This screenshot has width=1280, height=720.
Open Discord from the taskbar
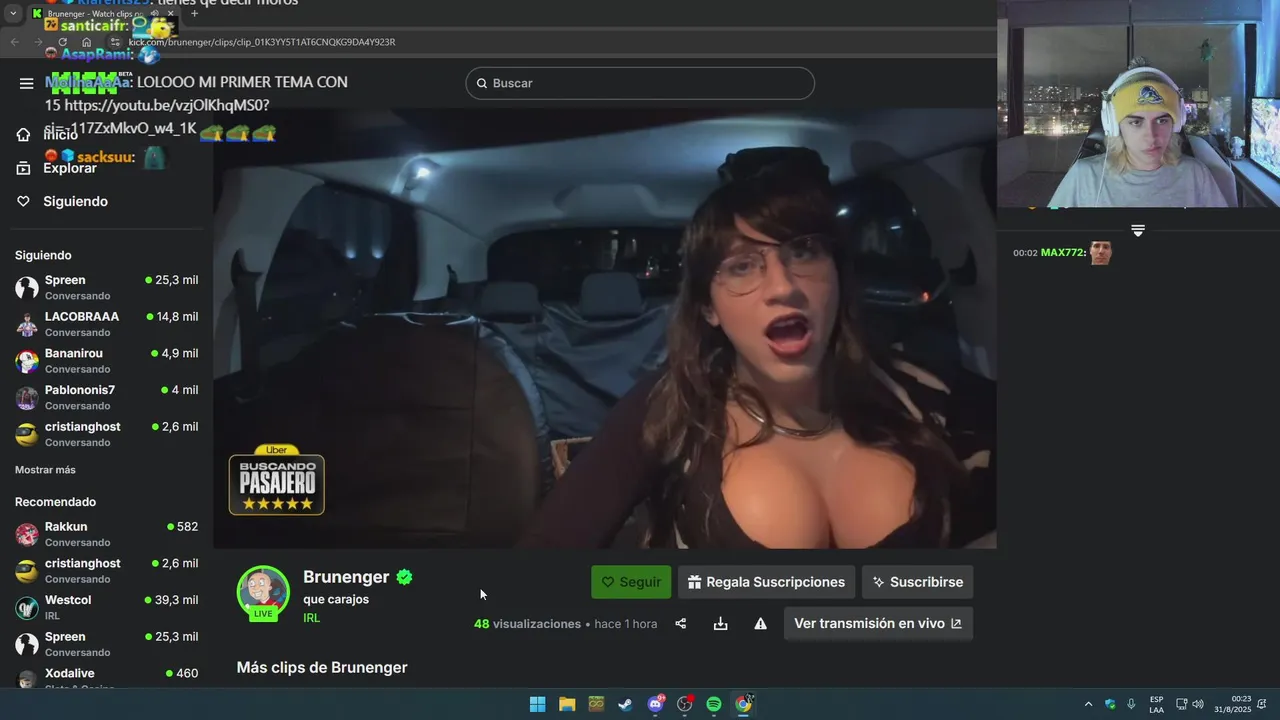click(x=655, y=704)
